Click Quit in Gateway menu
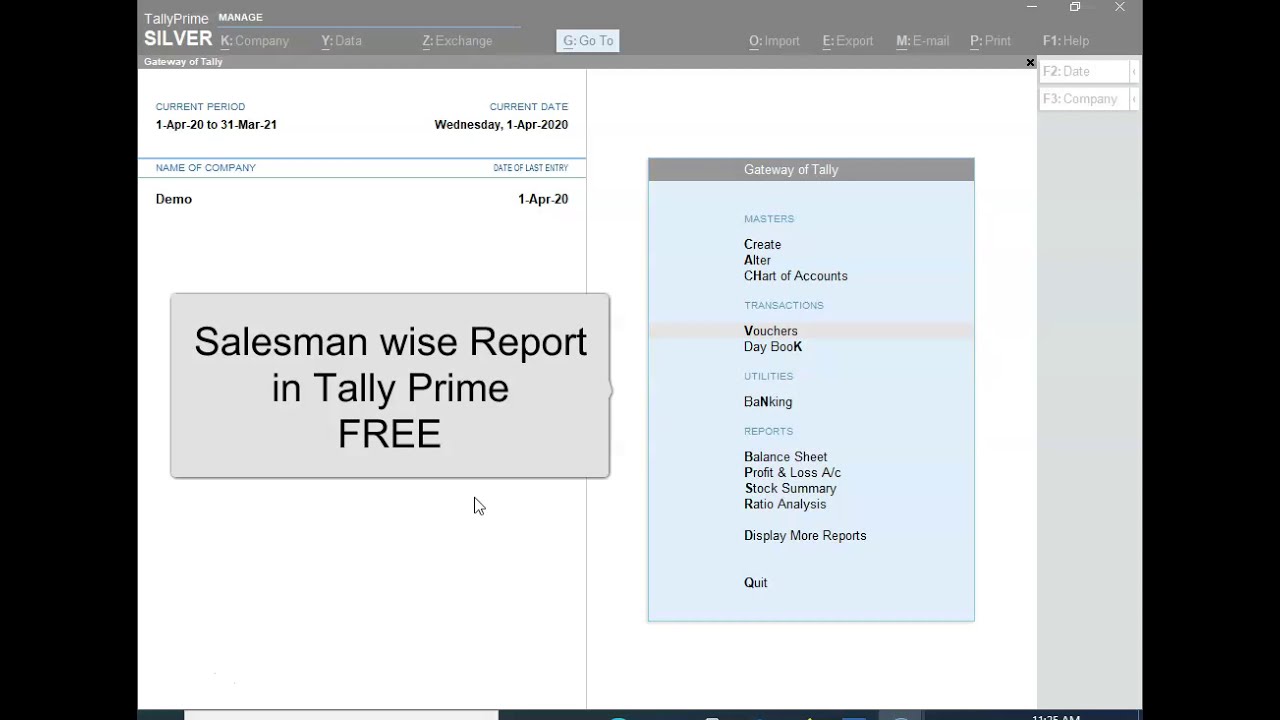 click(755, 583)
